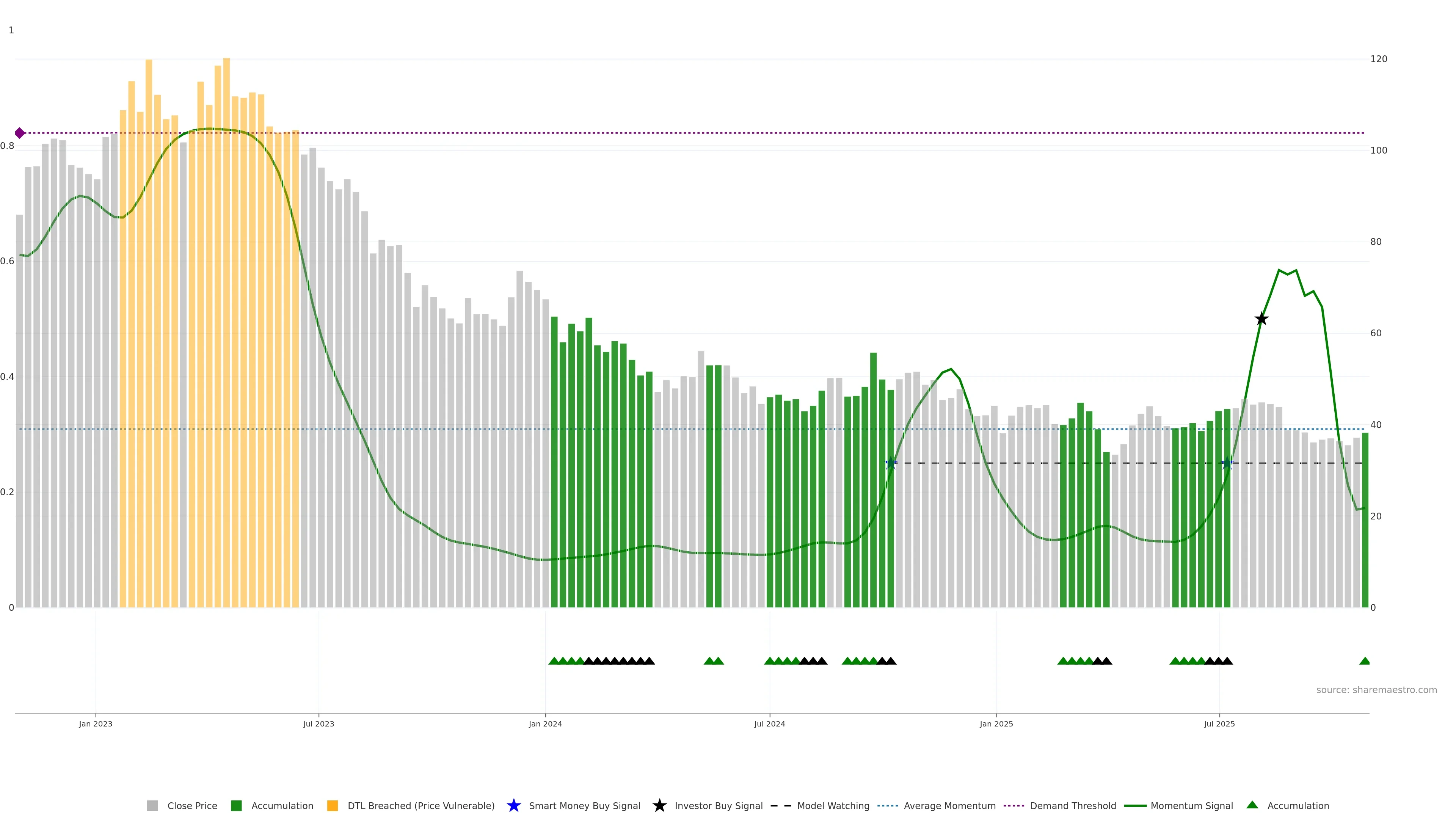Screen dimensions: 1456x819
Task: Click the Smart Money star near October 2024
Action: [x=891, y=463]
